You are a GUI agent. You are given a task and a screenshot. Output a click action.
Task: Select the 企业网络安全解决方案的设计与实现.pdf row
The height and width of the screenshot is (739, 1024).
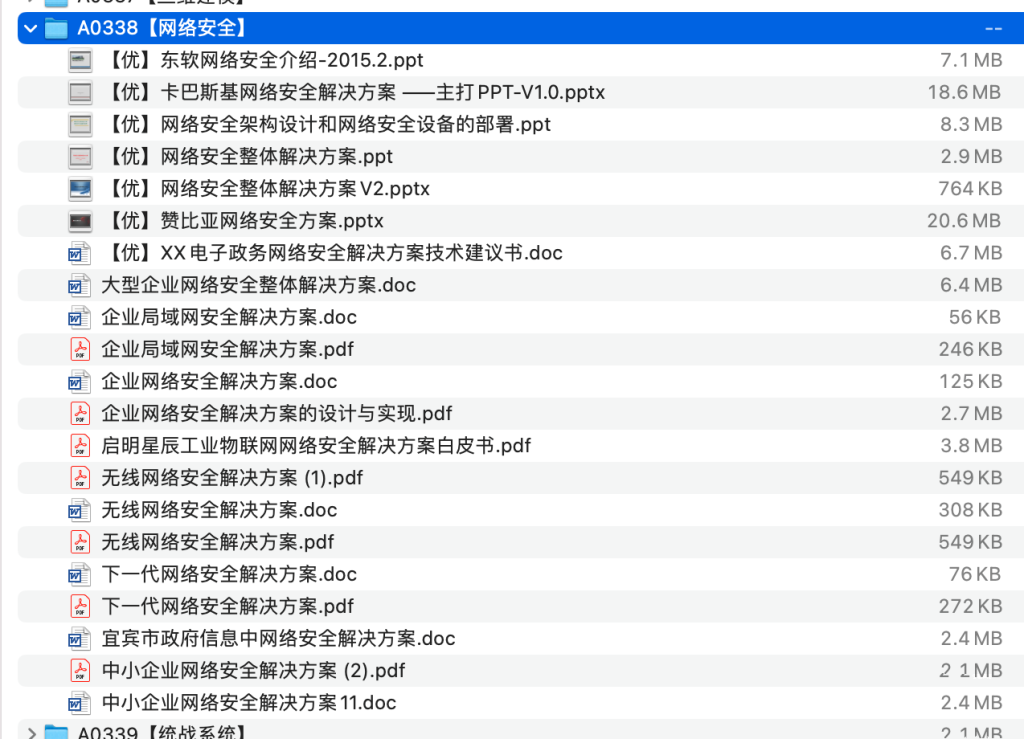click(500, 413)
